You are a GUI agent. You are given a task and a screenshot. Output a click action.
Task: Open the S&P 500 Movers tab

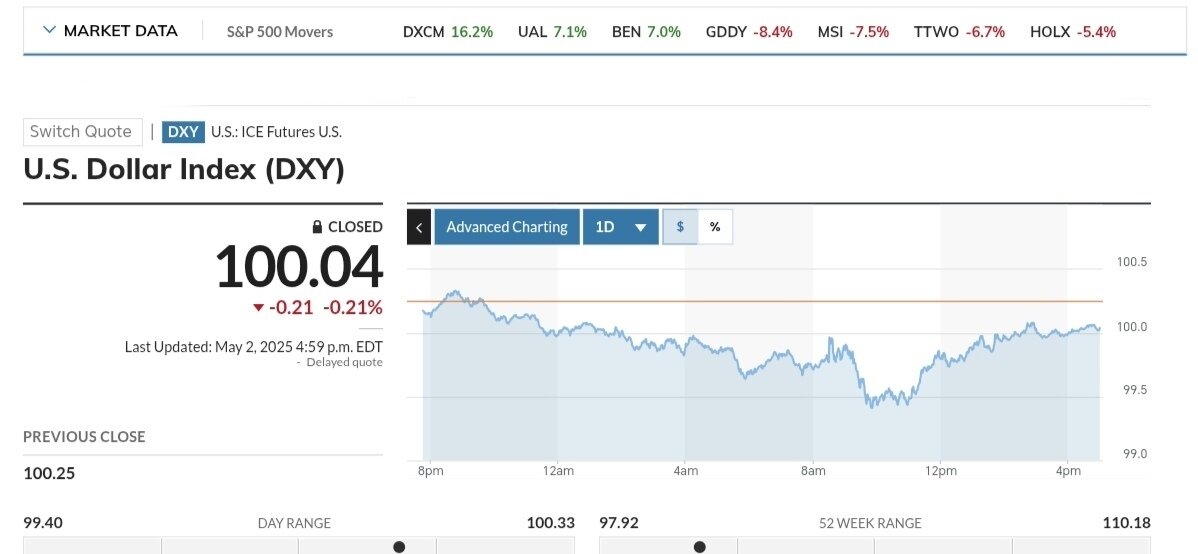coord(280,32)
